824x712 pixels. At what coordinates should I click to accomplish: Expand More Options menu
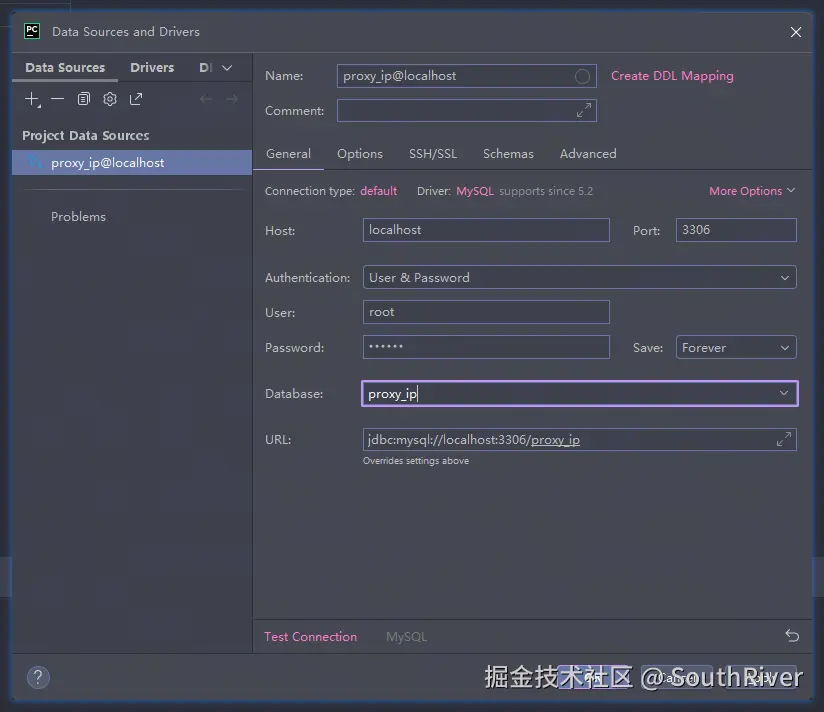752,191
